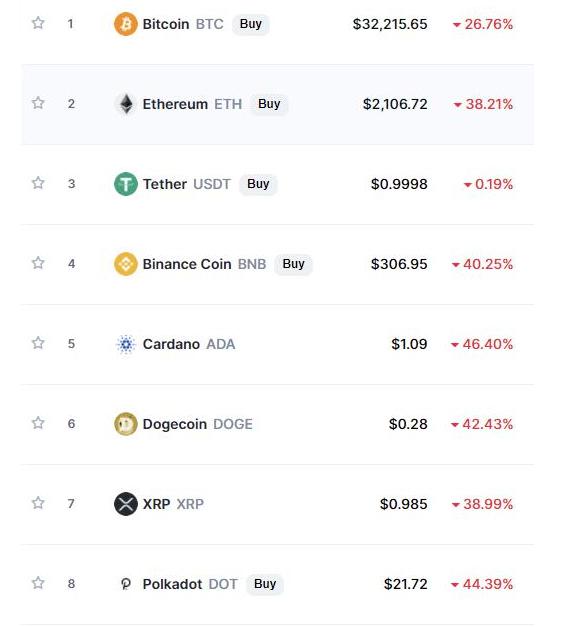Star Polkadot as a favorite
Viewport: 561px width, 627px height.
[38, 583]
